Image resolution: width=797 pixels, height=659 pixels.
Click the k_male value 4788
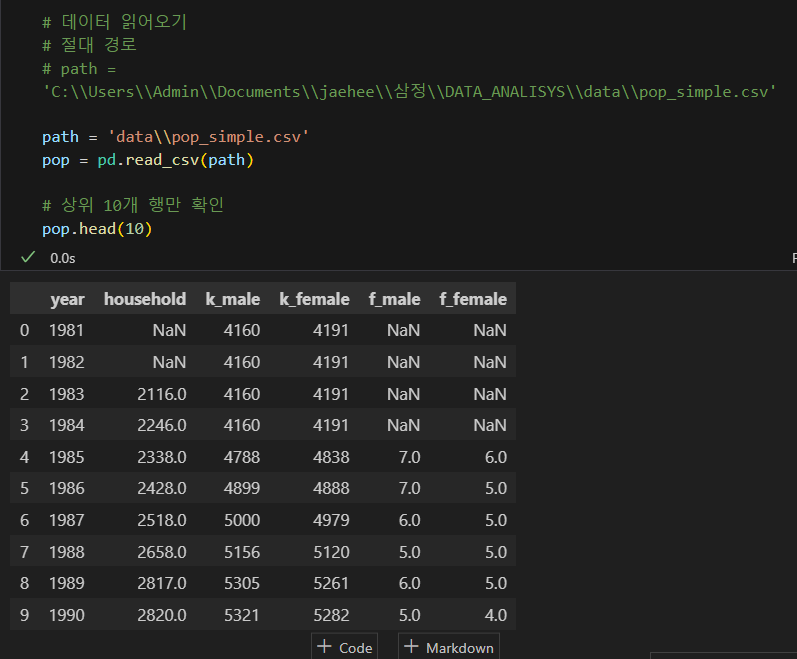pyautogui.click(x=242, y=457)
